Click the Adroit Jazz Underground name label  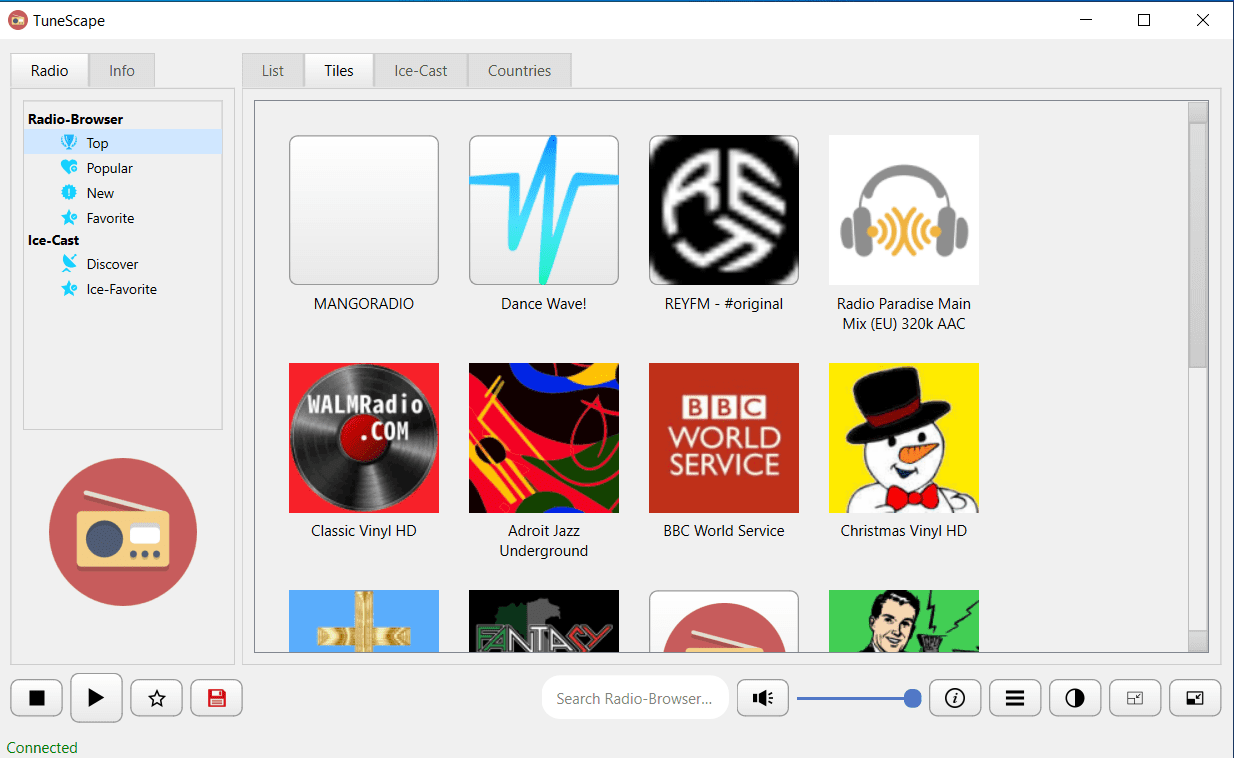(x=544, y=541)
